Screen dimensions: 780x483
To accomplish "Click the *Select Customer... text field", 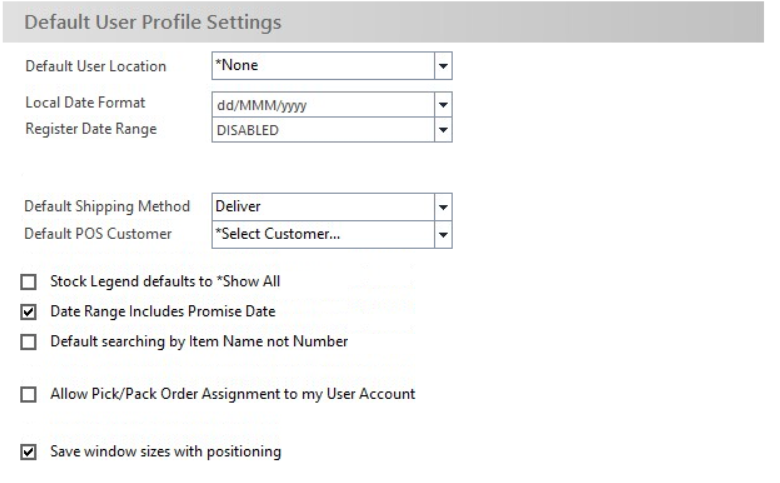I will tap(323, 234).
